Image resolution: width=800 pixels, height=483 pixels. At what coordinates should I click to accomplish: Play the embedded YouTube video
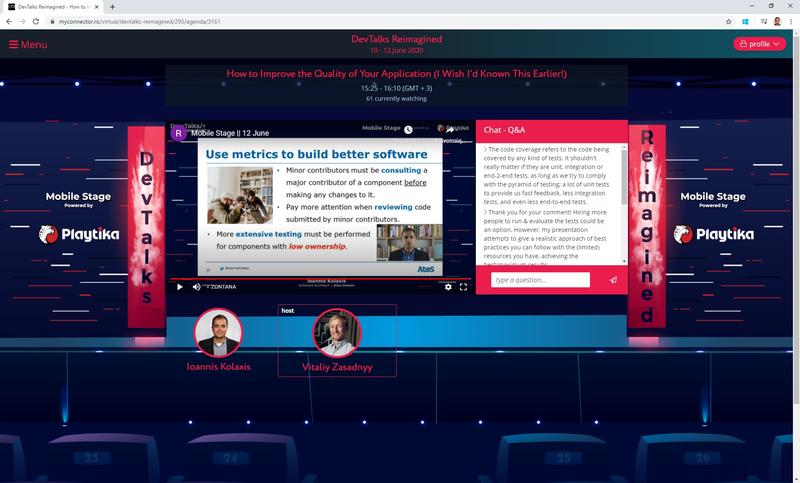(180, 287)
